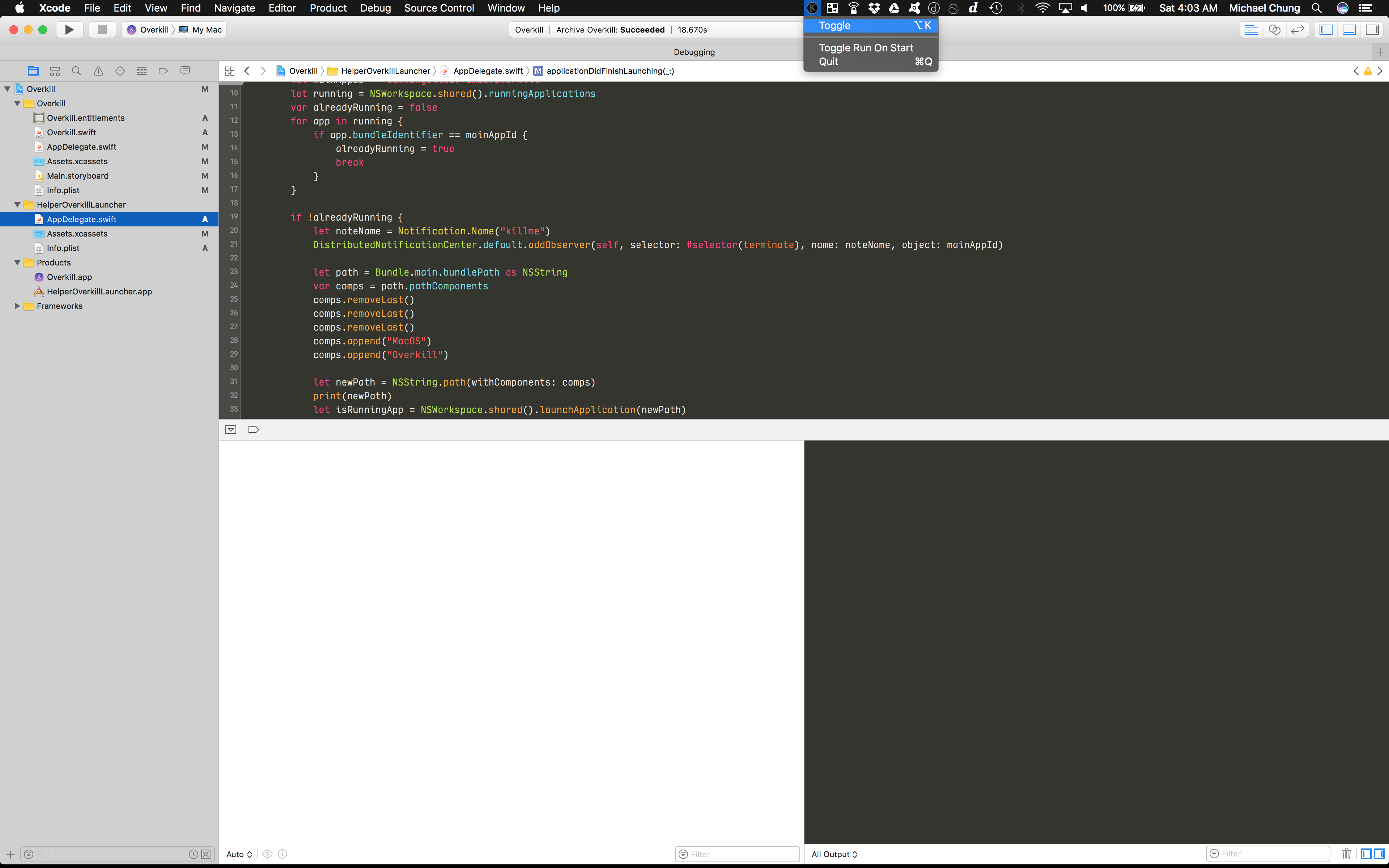Open the Source Control navigator
1389x868 pixels.
point(55,70)
